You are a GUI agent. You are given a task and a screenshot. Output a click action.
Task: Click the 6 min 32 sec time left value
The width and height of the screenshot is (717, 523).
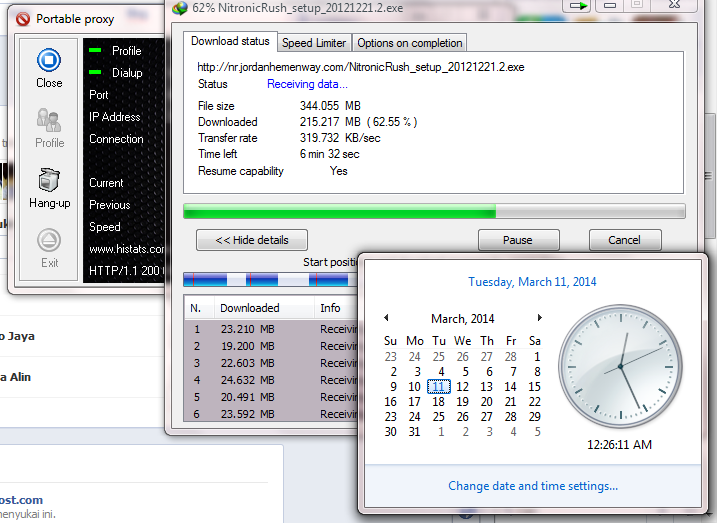[x=330, y=154]
